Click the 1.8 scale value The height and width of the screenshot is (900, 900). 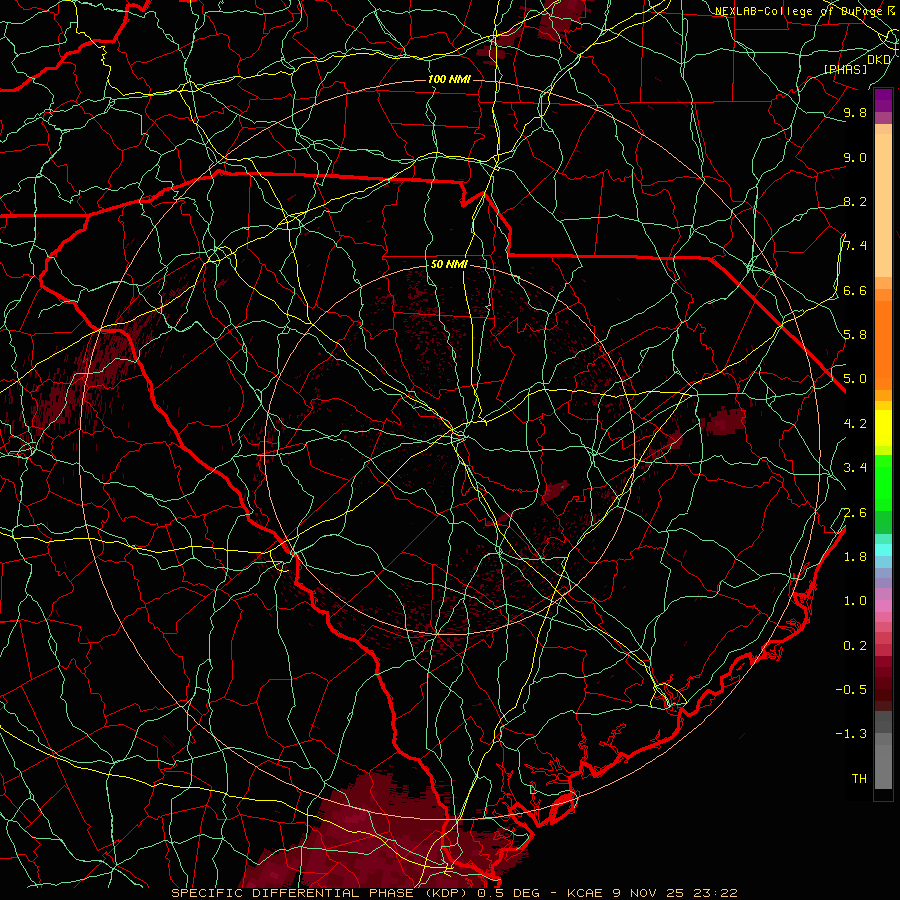click(x=855, y=557)
